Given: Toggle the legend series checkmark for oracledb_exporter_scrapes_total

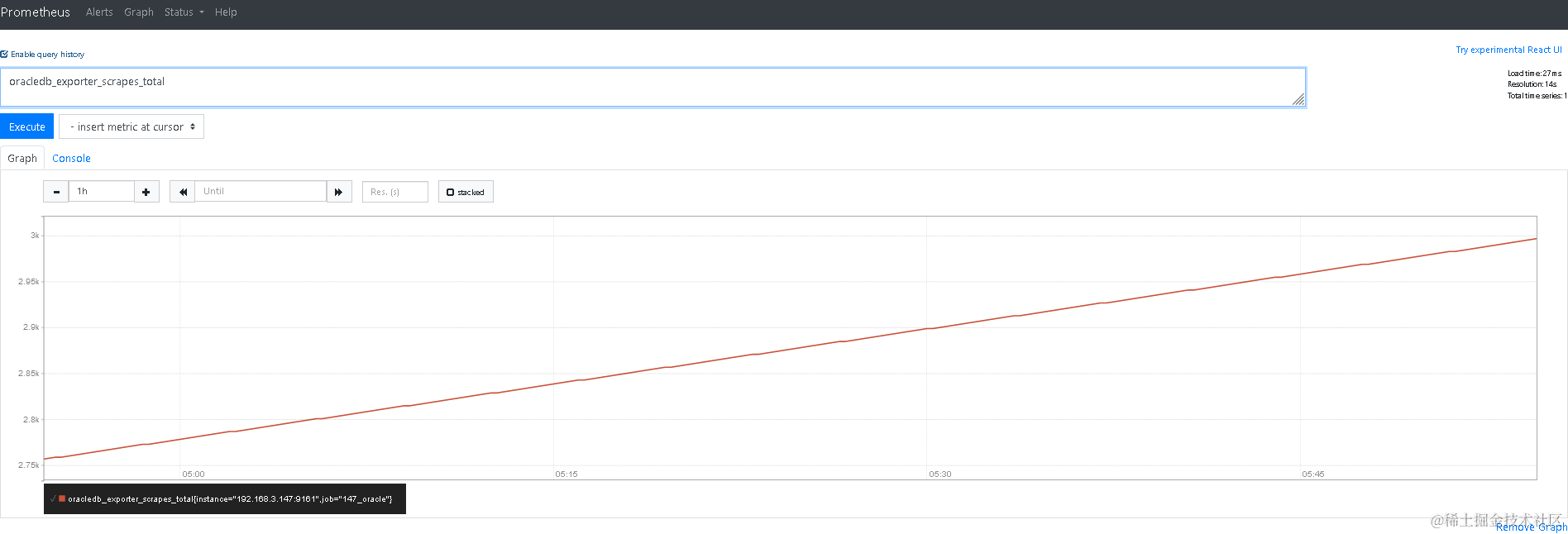Looking at the screenshot, I should point(53,498).
